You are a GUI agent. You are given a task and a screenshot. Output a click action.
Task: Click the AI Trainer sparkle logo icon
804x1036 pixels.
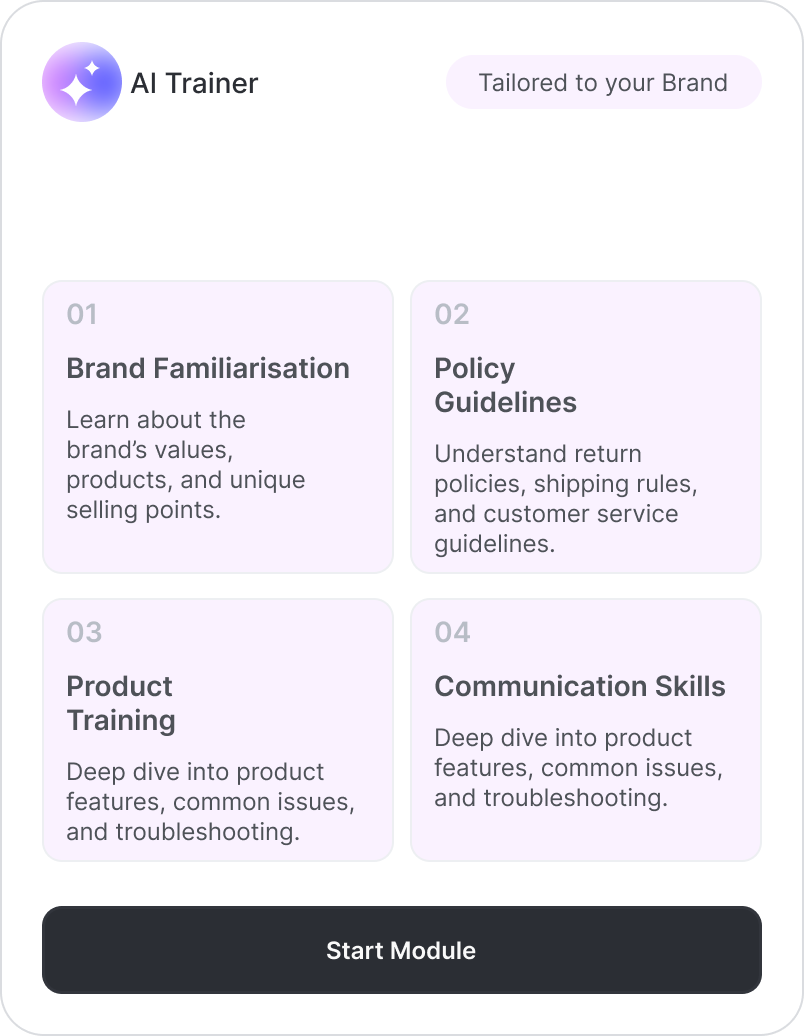tap(82, 82)
